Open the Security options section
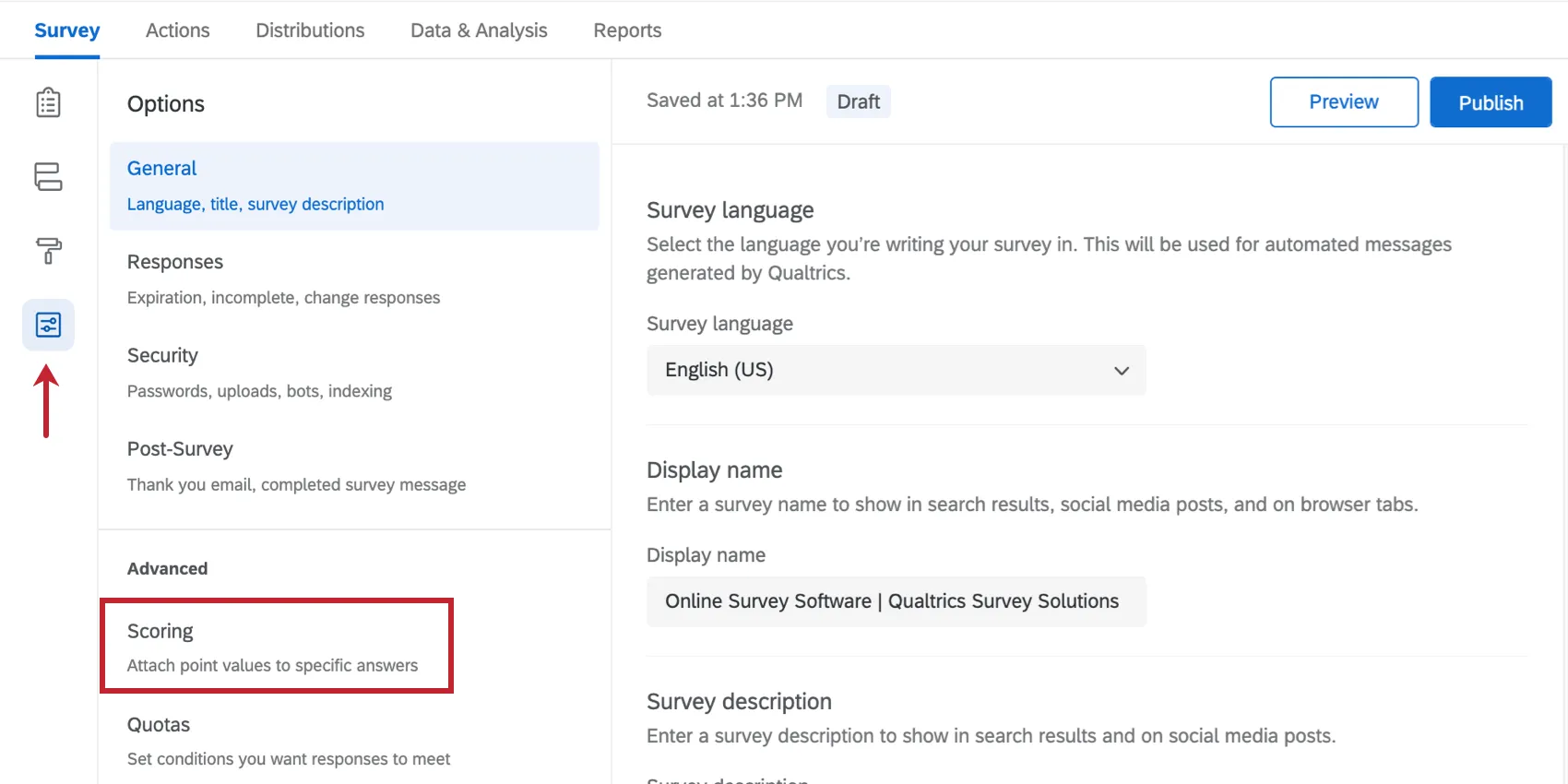The height and width of the screenshot is (784, 1568). [259, 373]
